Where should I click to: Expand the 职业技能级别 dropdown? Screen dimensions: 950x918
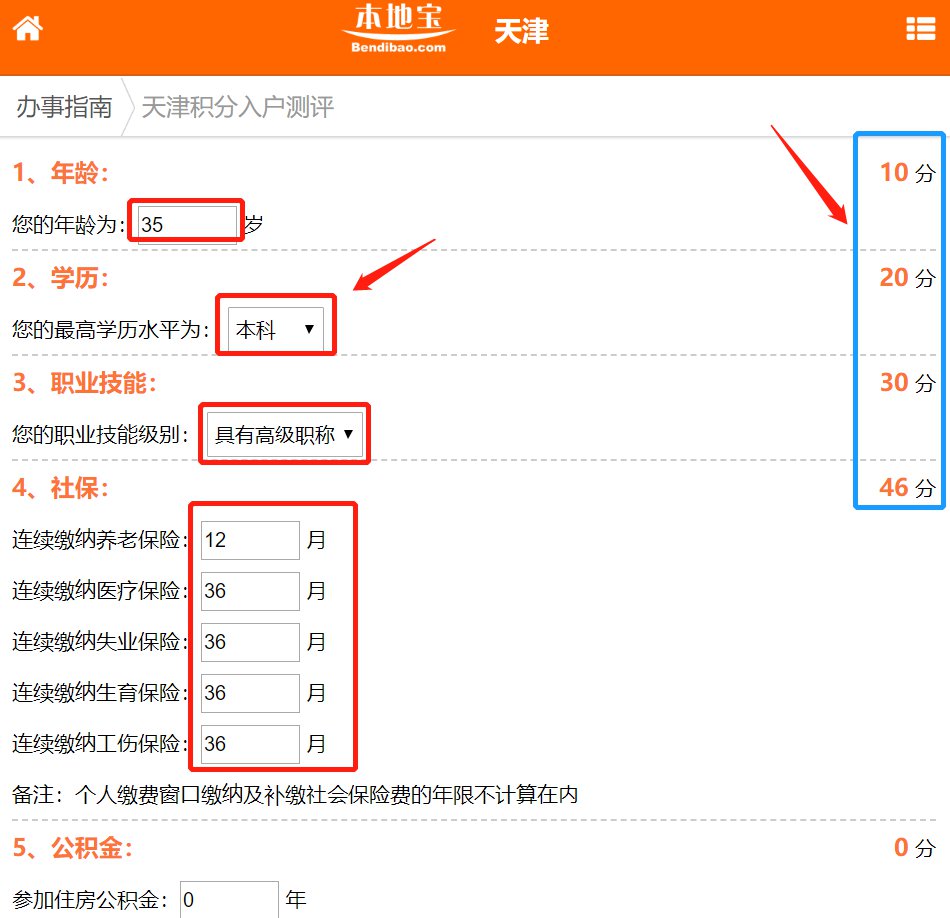tap(285, 435)
